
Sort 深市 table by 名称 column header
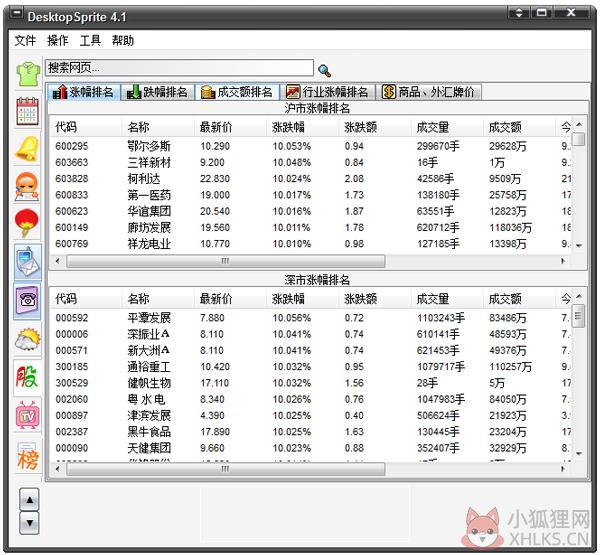coord(158,299)
